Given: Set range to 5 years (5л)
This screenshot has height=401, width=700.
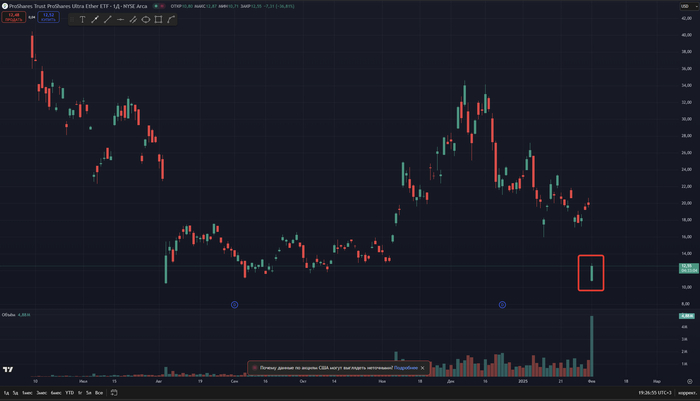Looking at the screenshot, I should 88,393.
